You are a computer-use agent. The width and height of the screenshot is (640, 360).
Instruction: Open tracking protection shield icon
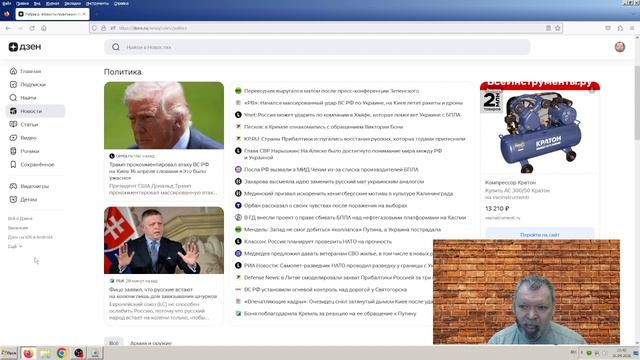tap(94, 28)
